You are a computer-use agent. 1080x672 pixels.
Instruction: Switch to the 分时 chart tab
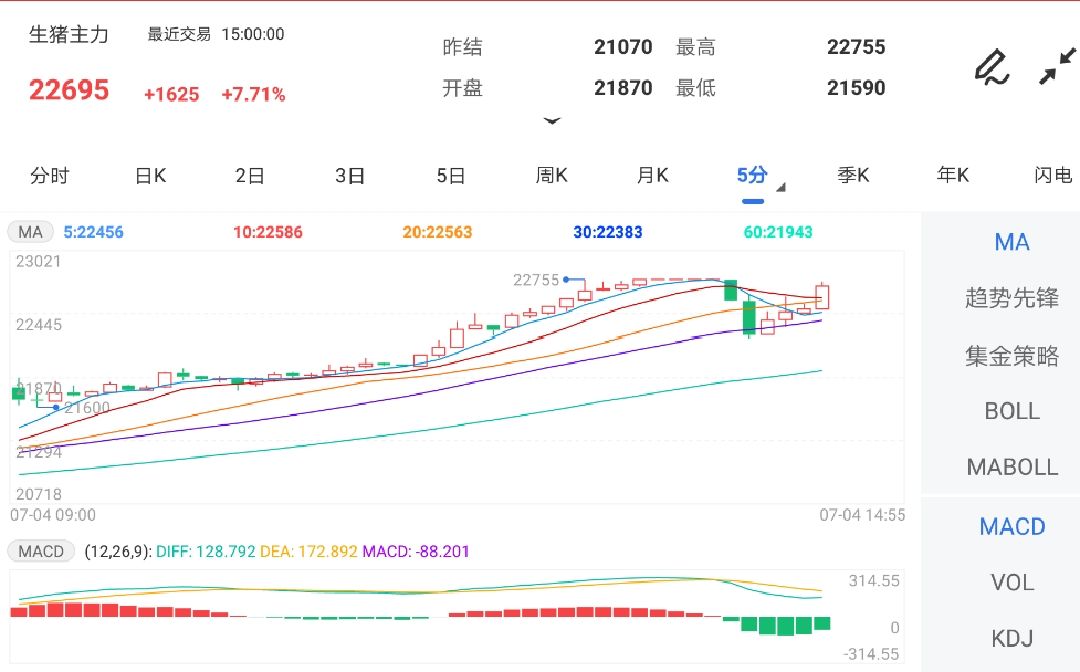coord(50,176)
